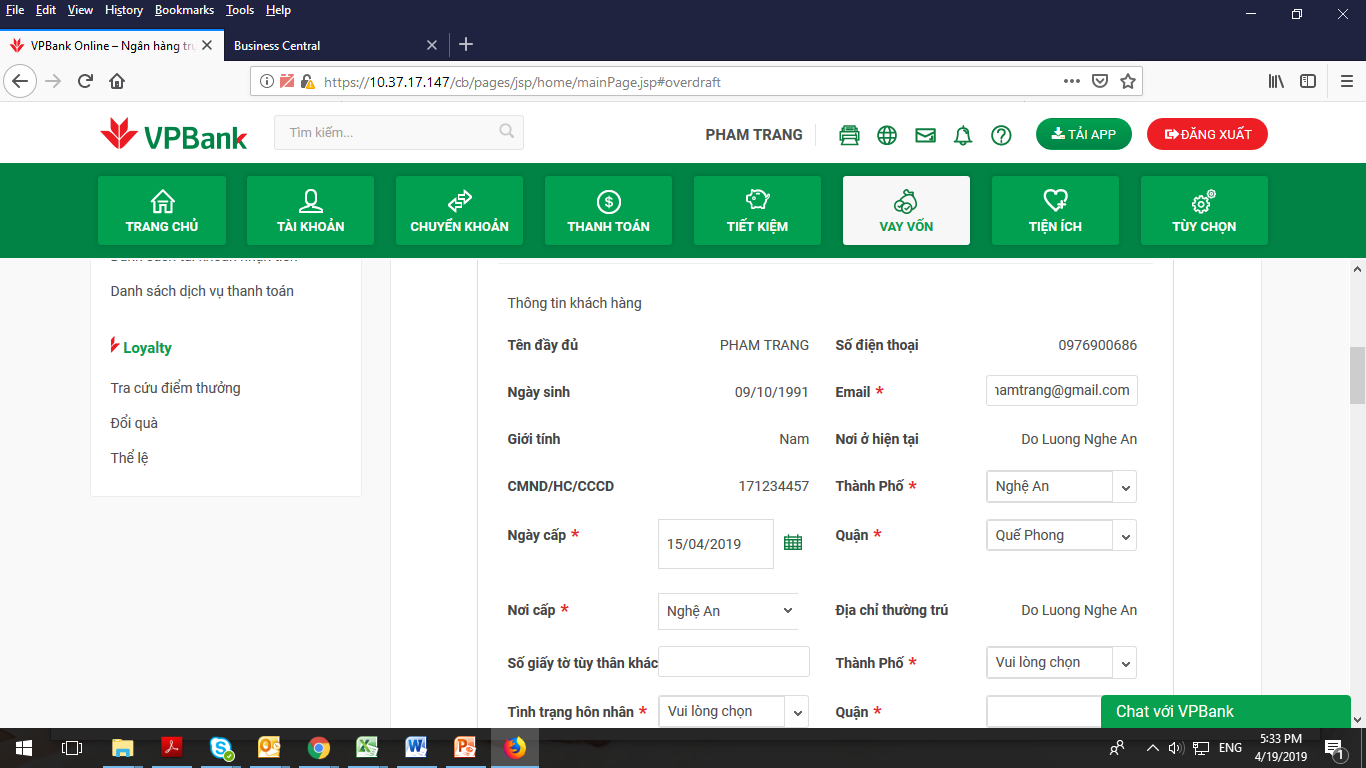Open TÀI KHOẢN menu
Image resolution: width=1366 pixels, height=768 pixels.
(x=311, y=210)
